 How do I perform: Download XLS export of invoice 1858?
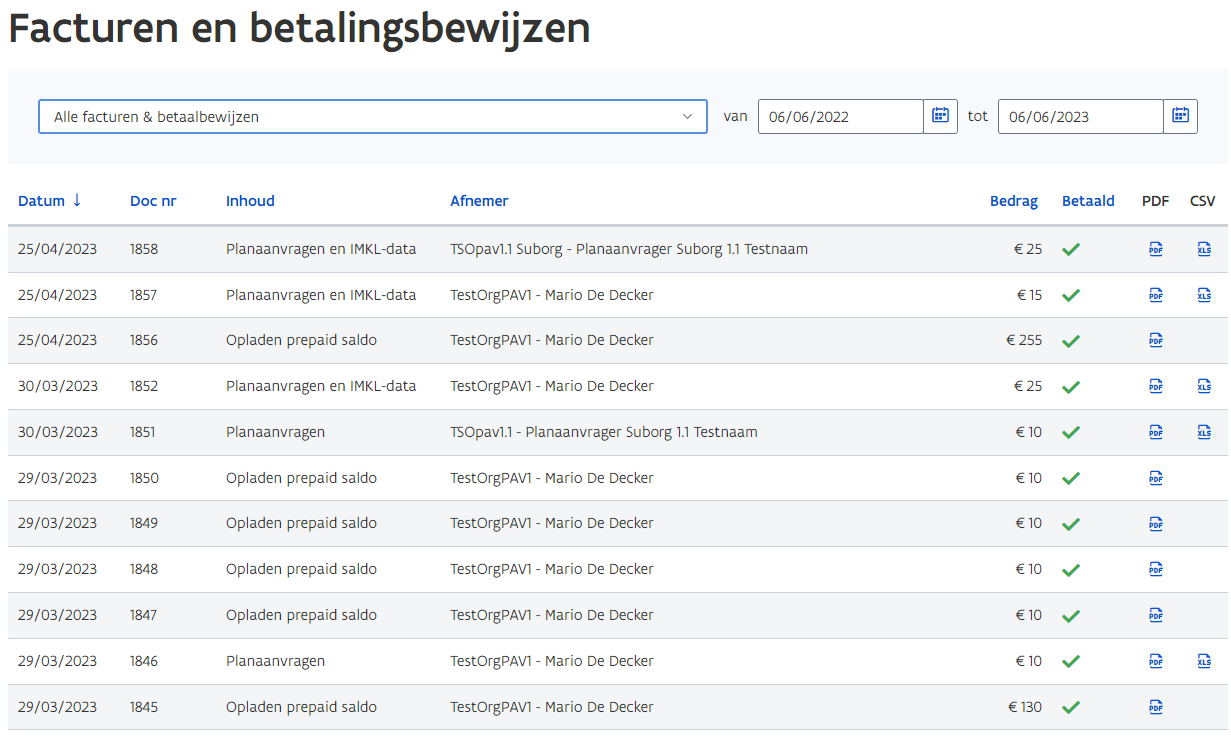1204,248
